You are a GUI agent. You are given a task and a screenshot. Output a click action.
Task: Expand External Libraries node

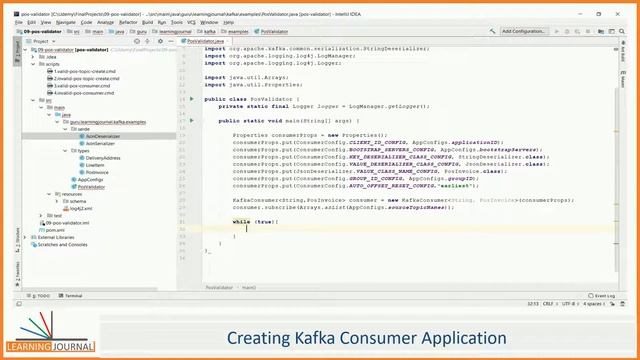26,237
